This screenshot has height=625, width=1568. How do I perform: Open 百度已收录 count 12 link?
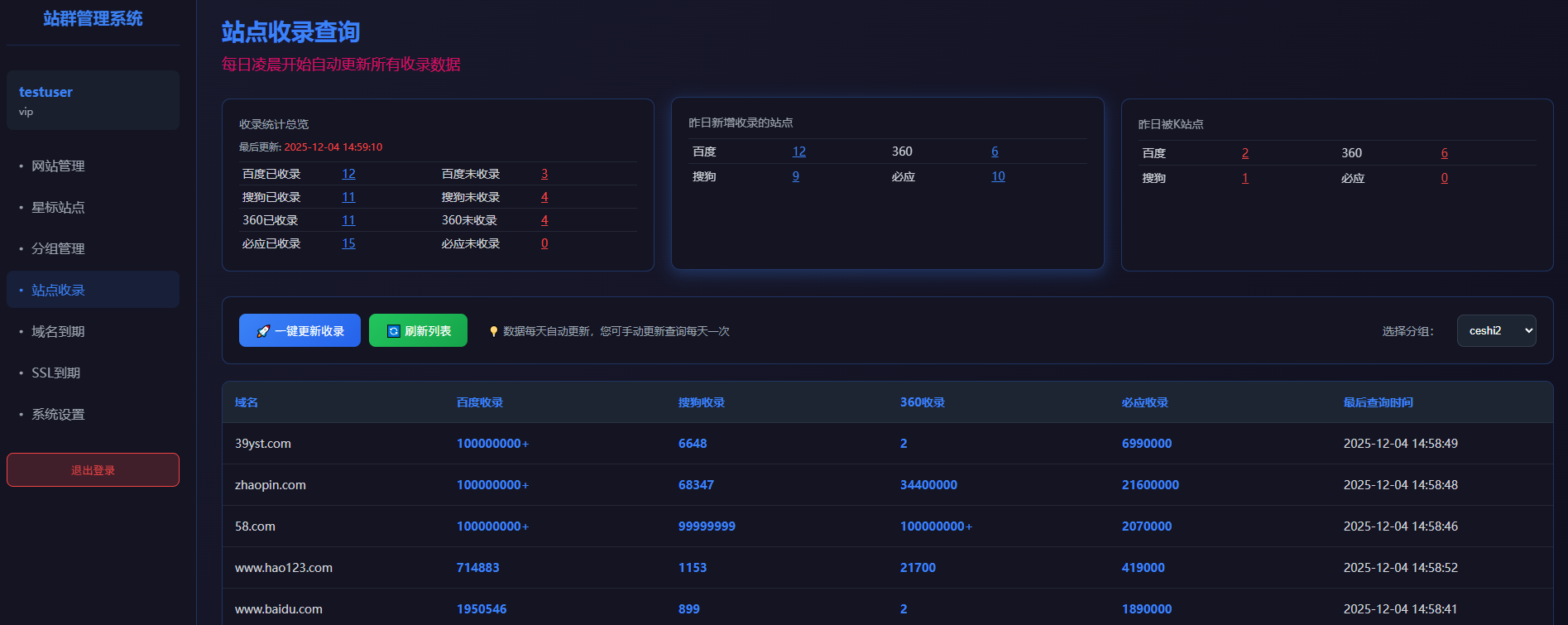pos(348,174)
